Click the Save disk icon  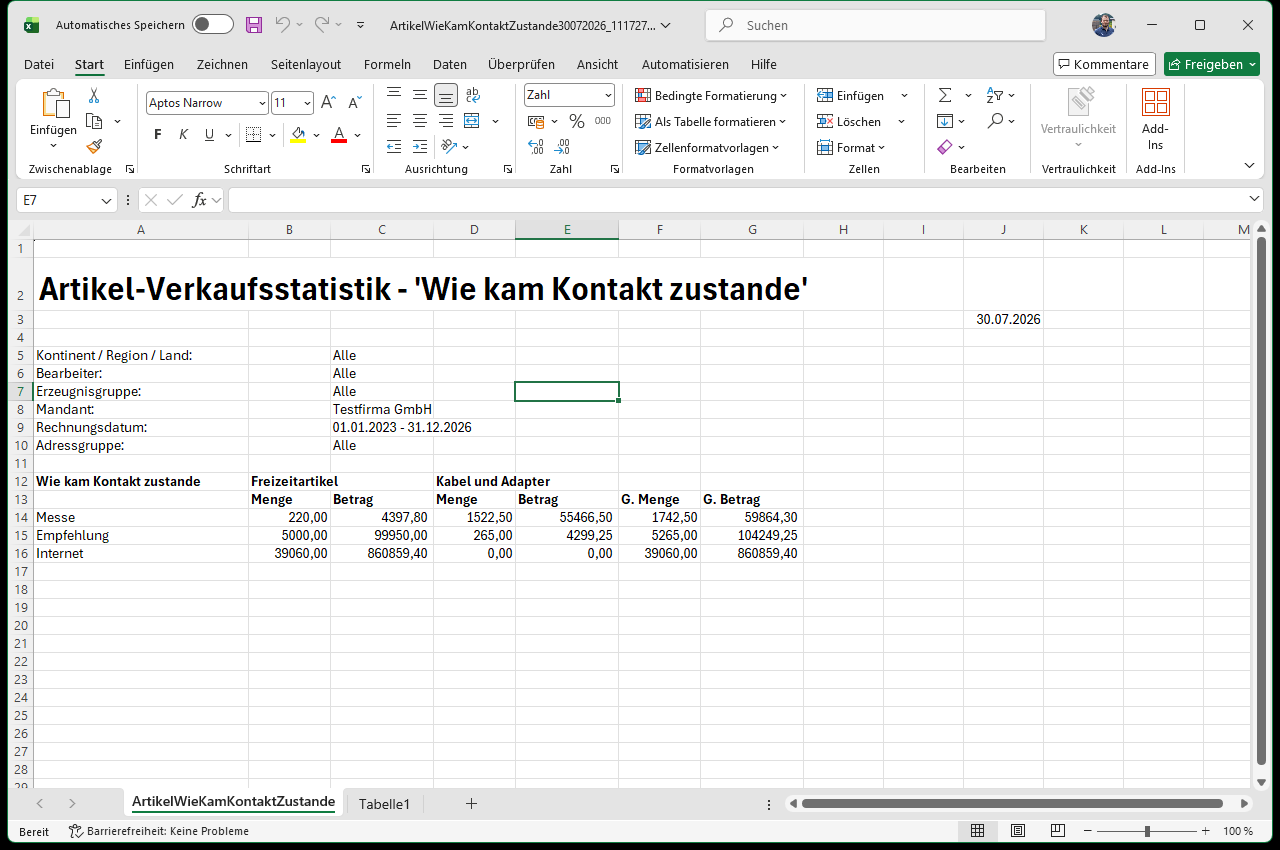(254, 25)
